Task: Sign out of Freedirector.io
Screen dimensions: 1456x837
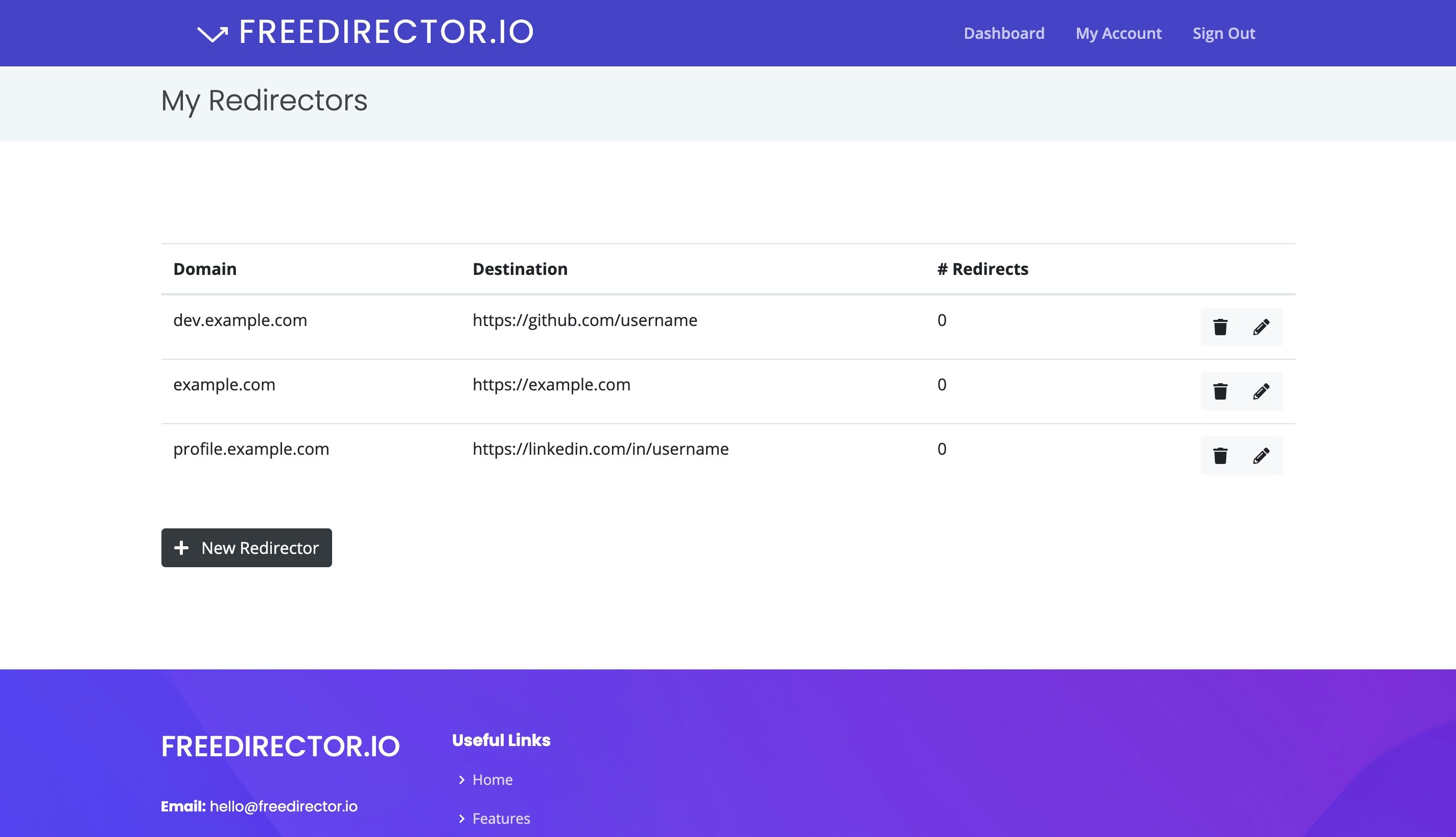Action: point(1223,33)
